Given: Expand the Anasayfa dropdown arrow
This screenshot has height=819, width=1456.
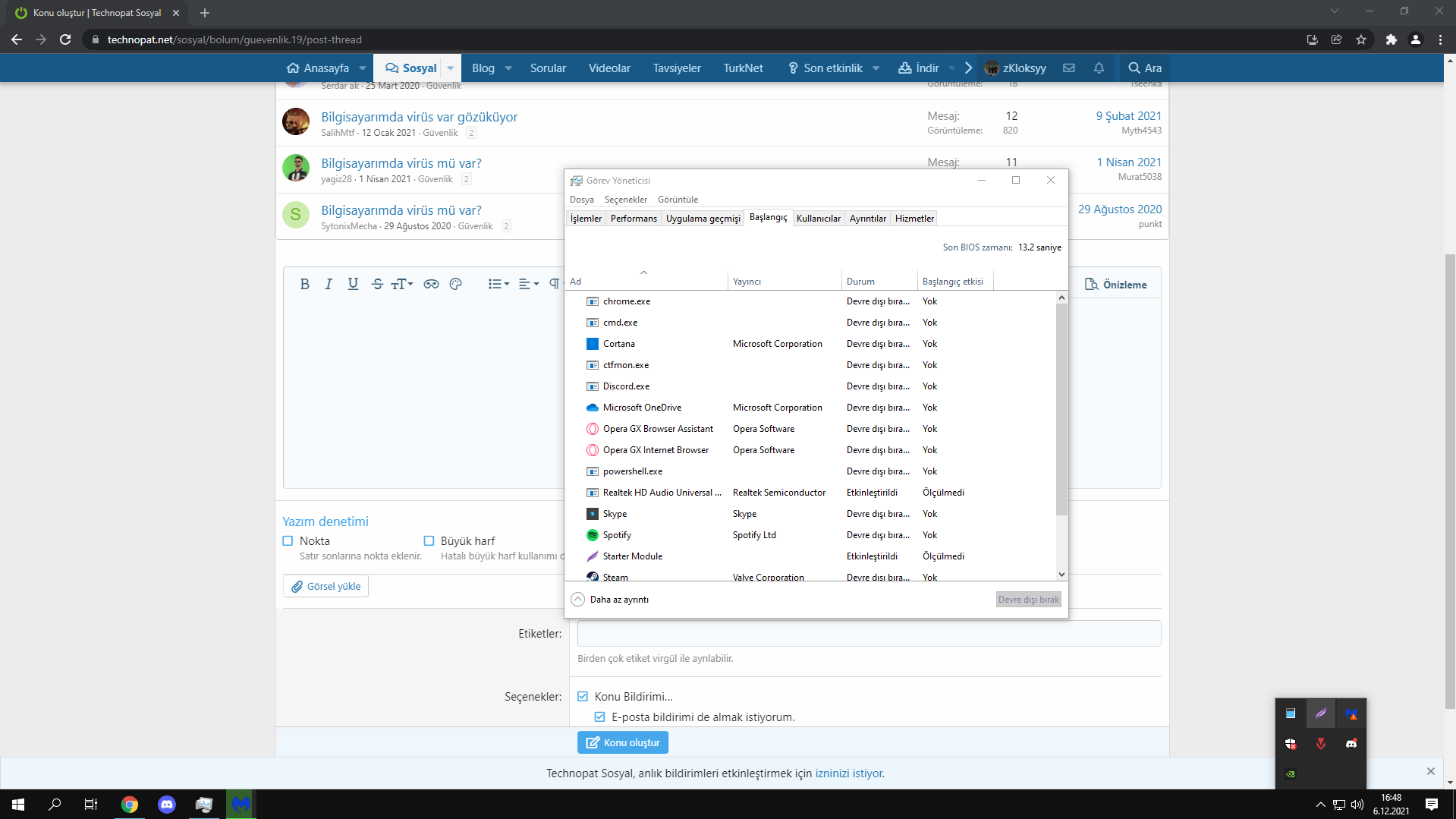Looking at the screenshot, I should [363, 68].
